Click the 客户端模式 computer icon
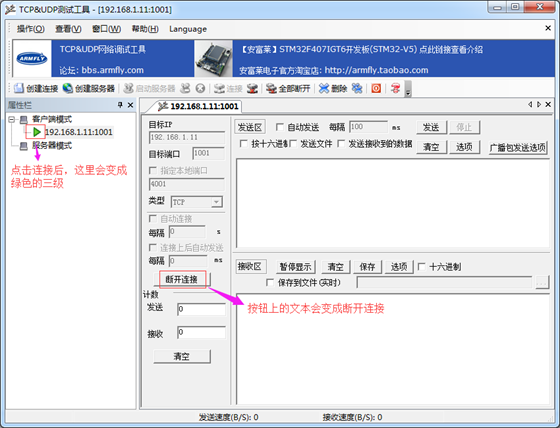The image size is (560, 428). click(x=24, y=119)
